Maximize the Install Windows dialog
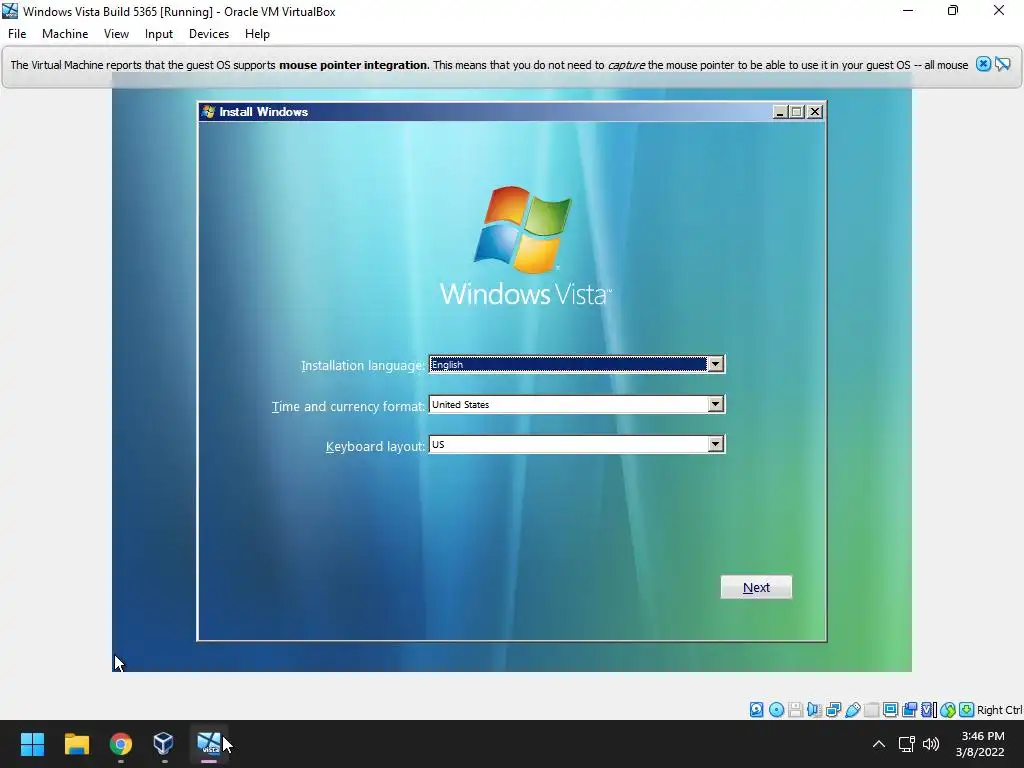Viewport: 1024px width, 768px height. [x=797, y=112]
